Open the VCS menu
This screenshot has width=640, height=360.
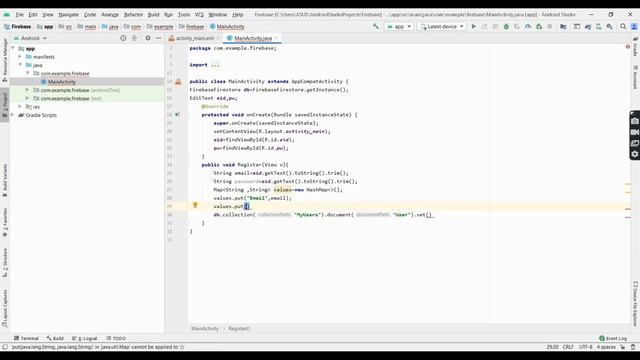pos(199,15)
